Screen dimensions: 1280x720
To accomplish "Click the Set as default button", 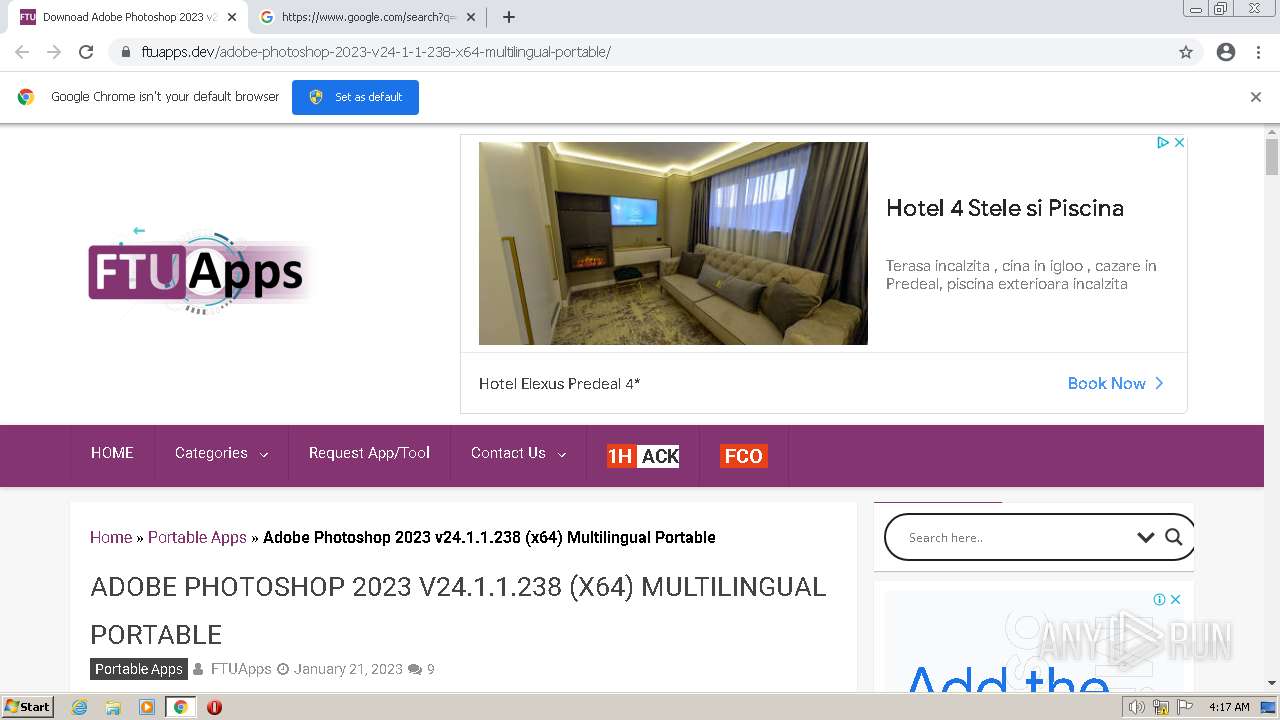I will click(x=355, y=97).
